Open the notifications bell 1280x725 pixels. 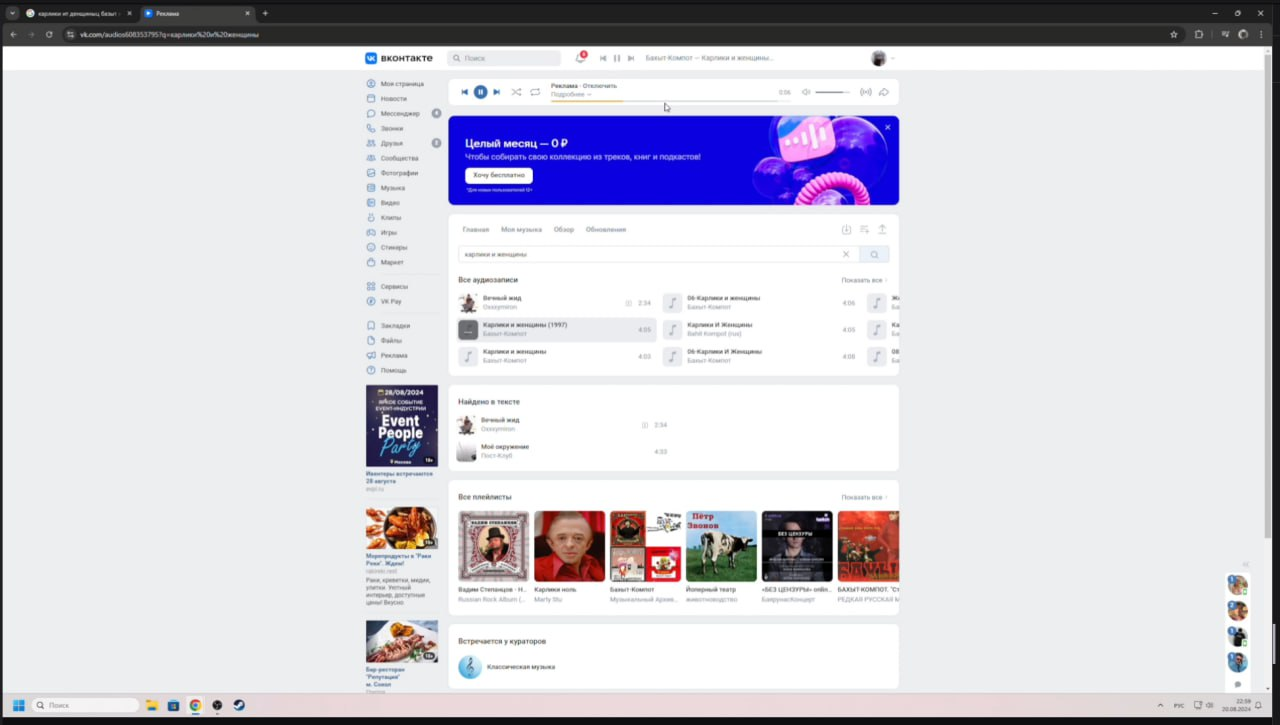pos(580,58)
